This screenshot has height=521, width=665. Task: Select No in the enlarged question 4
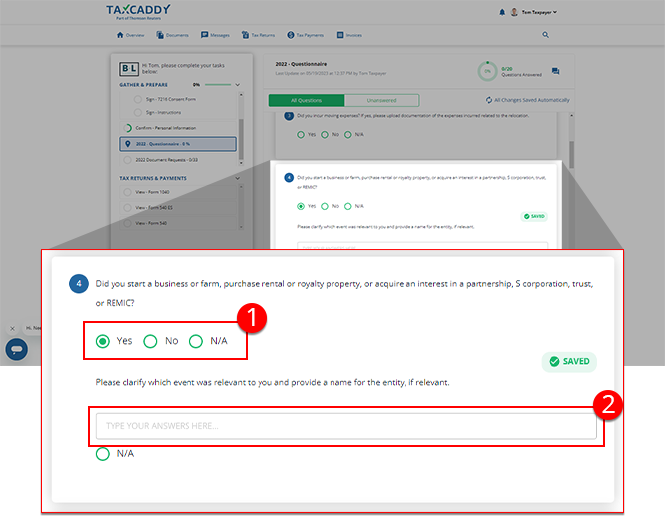(150, 341)
